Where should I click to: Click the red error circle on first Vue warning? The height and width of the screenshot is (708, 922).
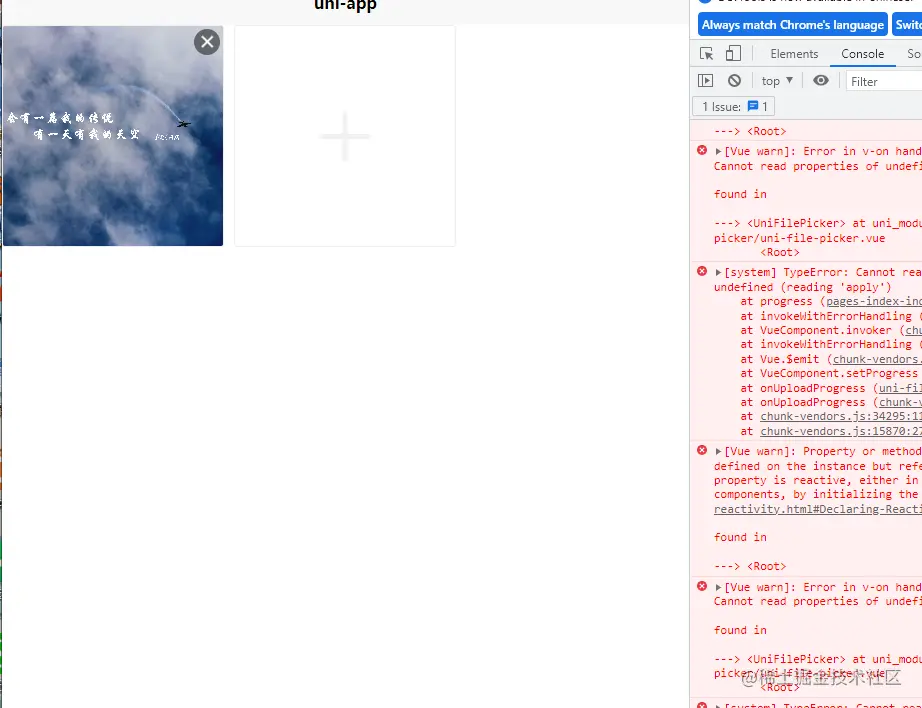[x=701, y=150]
